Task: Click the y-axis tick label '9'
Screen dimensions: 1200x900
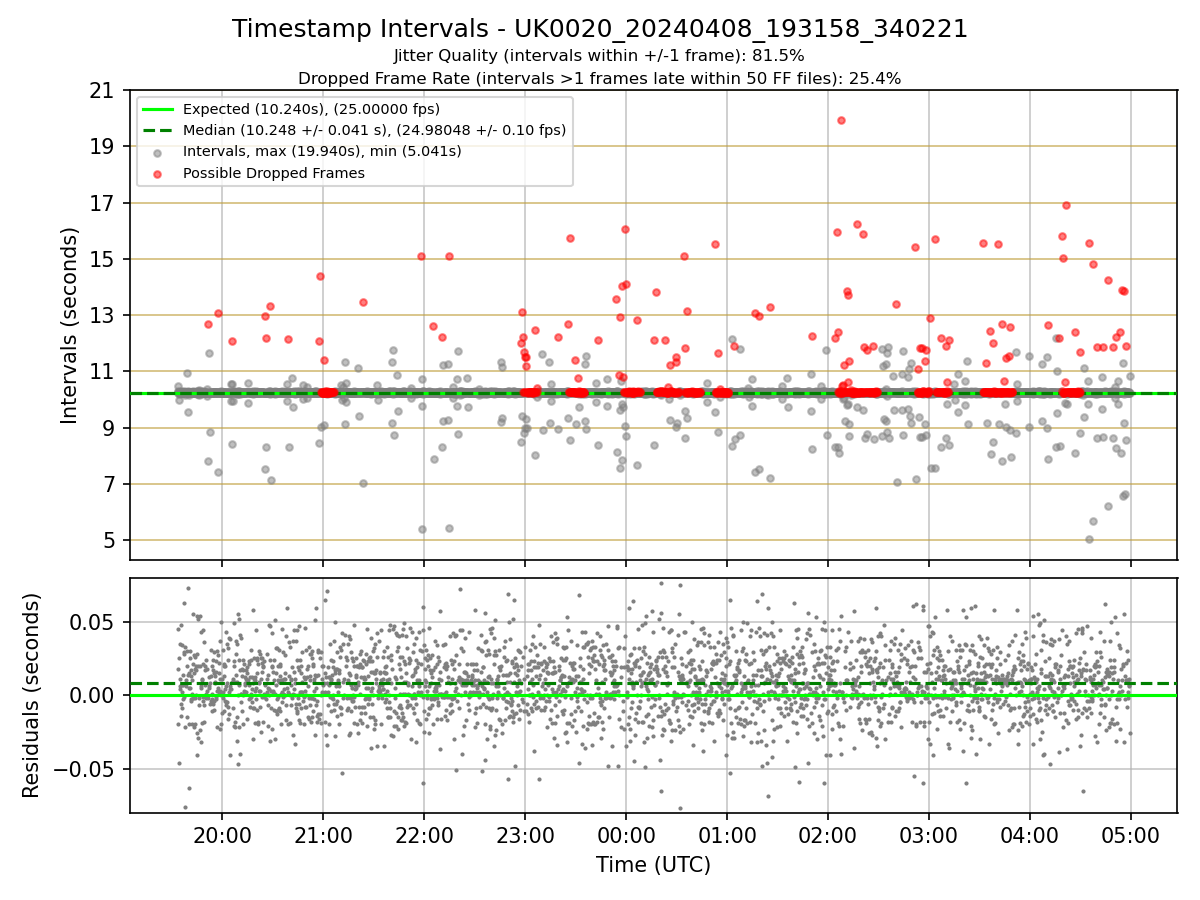Action: click(x=107, y=428)
